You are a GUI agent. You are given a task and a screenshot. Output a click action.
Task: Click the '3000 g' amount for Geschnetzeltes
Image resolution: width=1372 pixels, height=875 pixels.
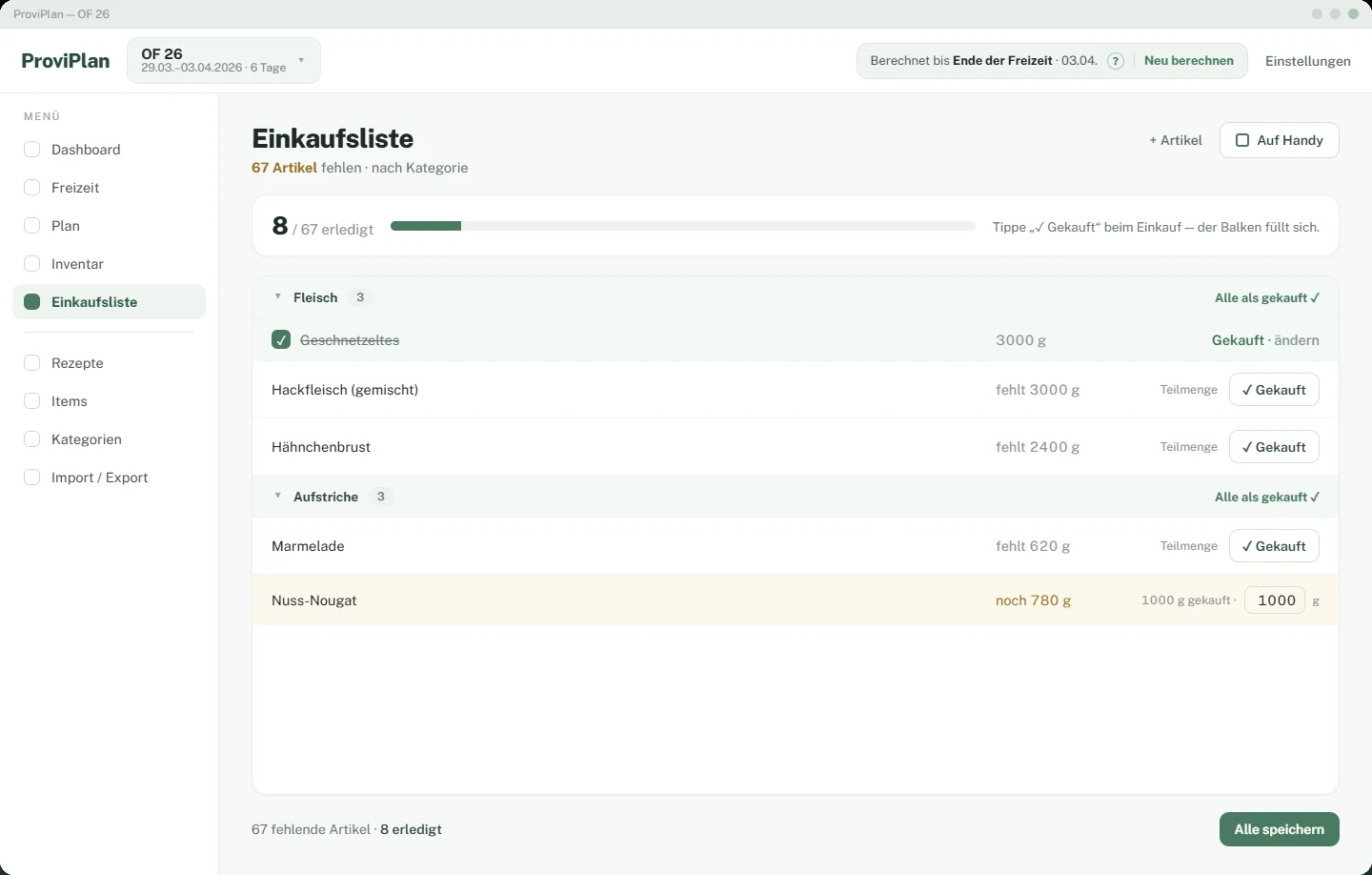point(1020,340)
